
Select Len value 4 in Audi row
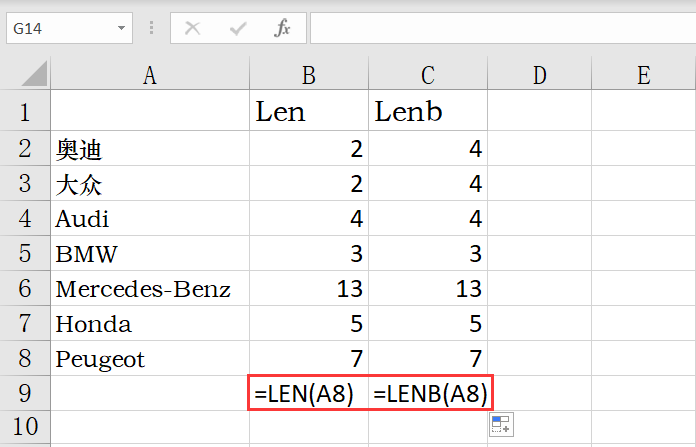pos(309,218)
